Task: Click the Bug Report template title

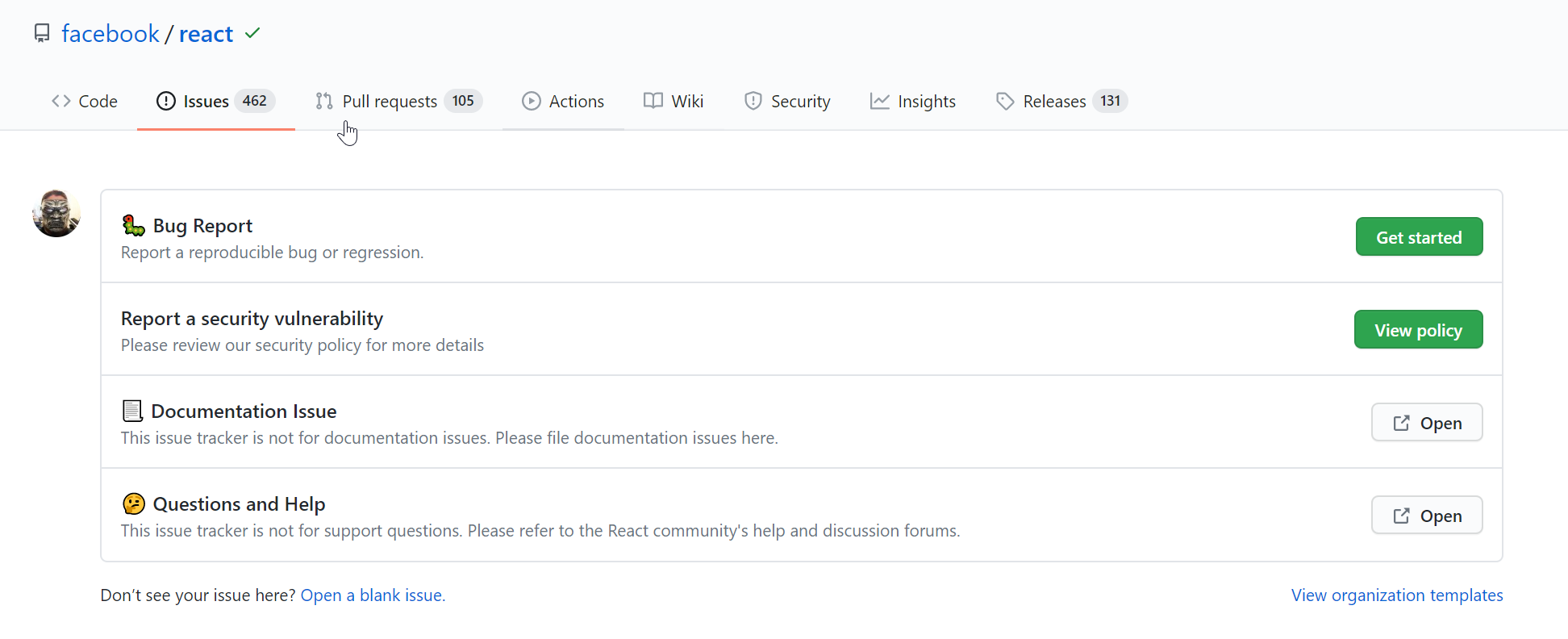Action: (202, 226)
